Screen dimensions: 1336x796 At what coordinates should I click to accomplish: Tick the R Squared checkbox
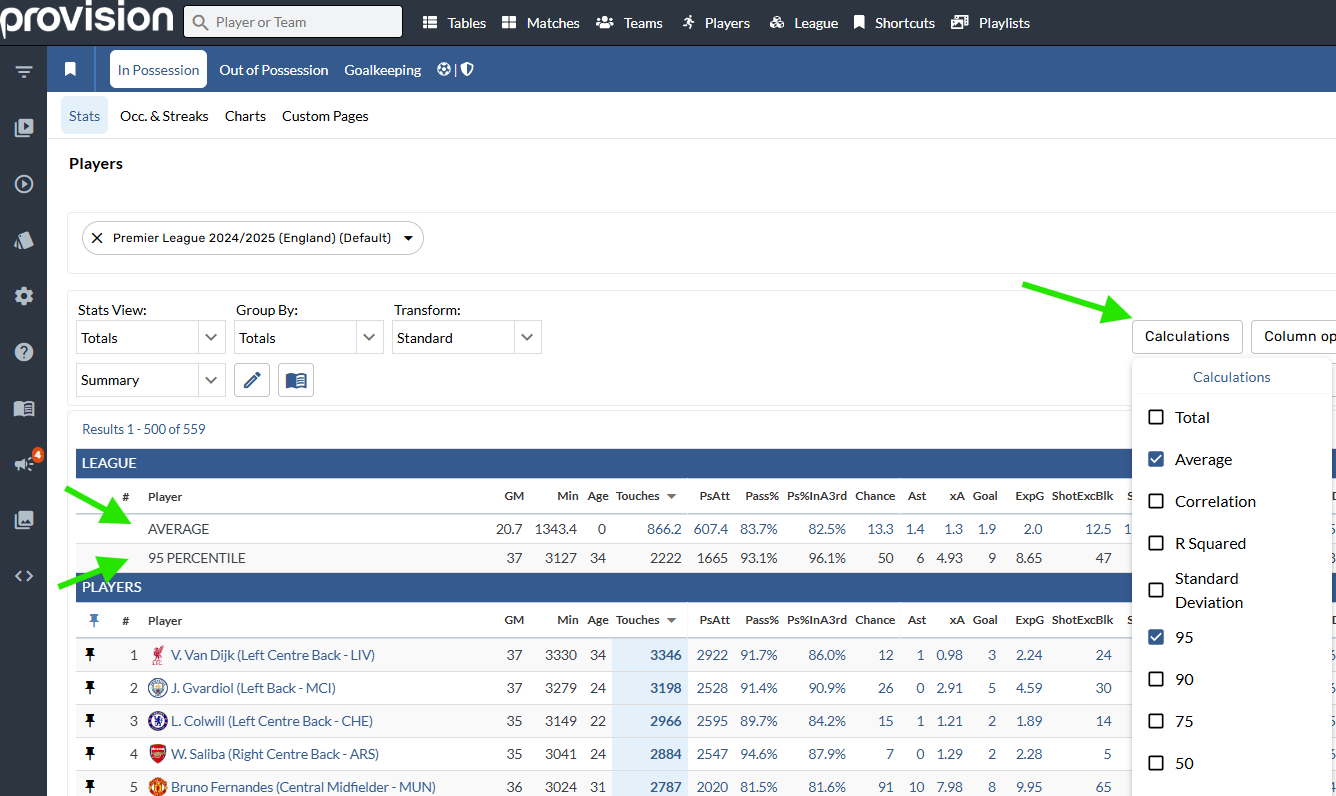[1156, 543]
